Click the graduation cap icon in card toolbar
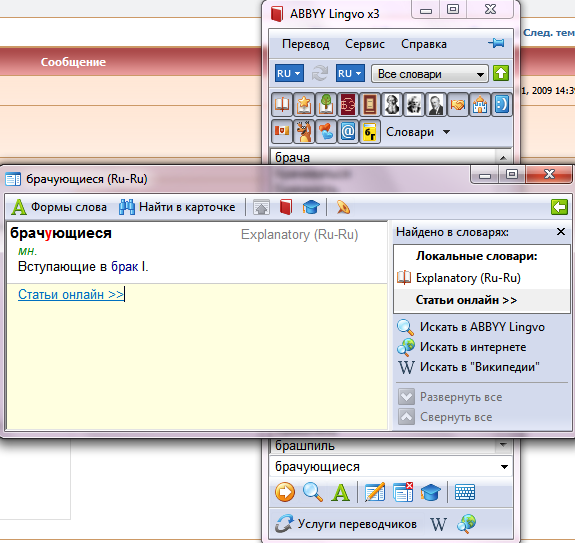Viewport: 575px width, 543px height. 311,207
